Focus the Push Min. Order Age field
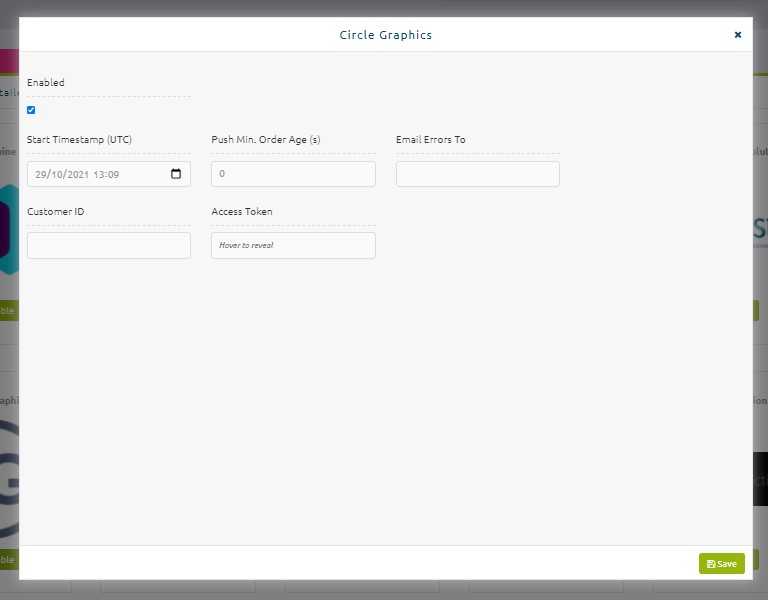This screenshot has height=600, width=768. click(293, 174)
